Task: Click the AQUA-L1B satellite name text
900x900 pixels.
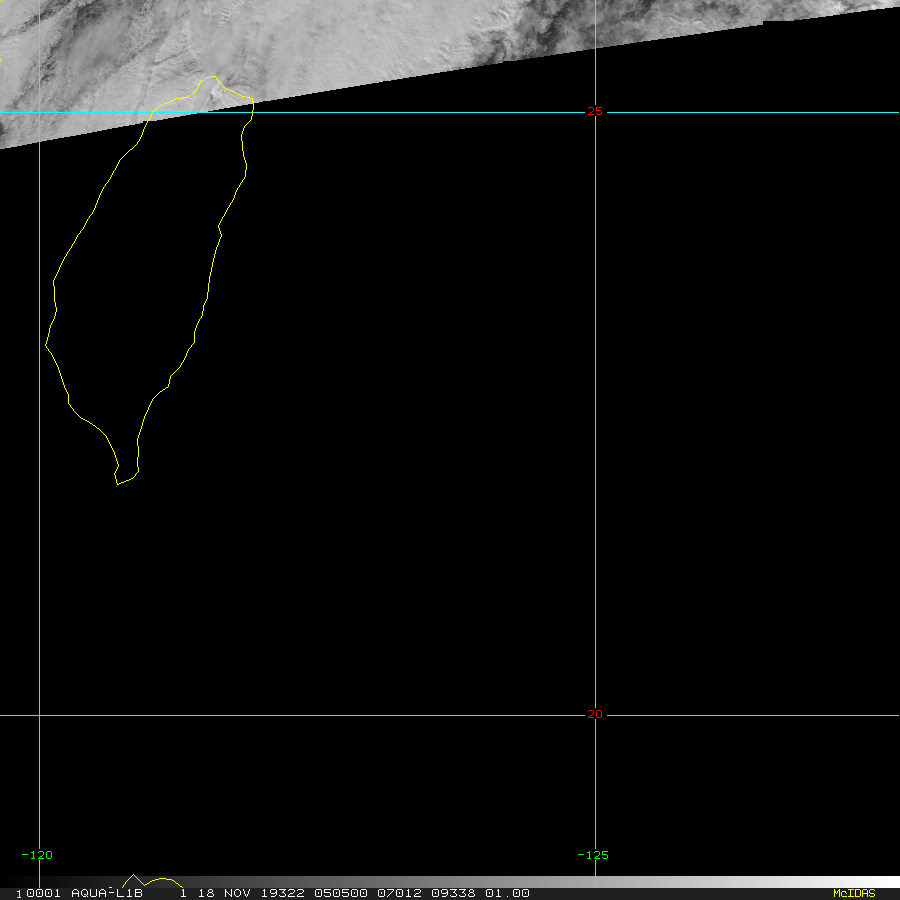Action: (106, 893)
